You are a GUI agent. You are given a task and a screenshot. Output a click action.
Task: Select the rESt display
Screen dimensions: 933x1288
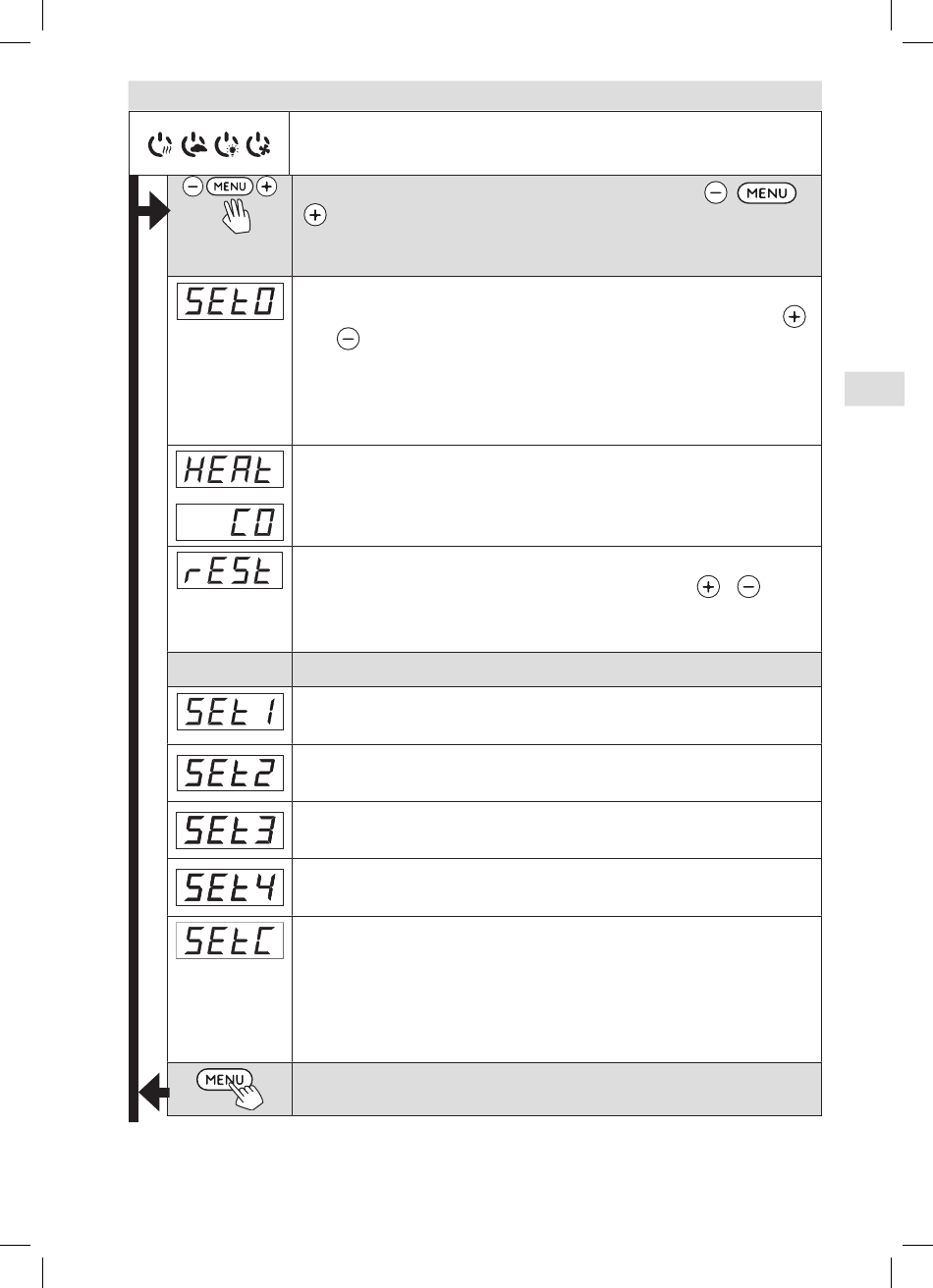click(x=230, y=570)
